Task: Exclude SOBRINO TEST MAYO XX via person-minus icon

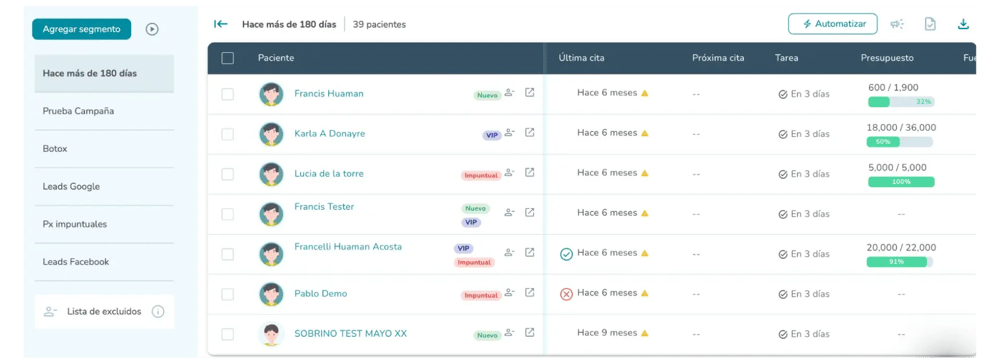Action: 509,332
